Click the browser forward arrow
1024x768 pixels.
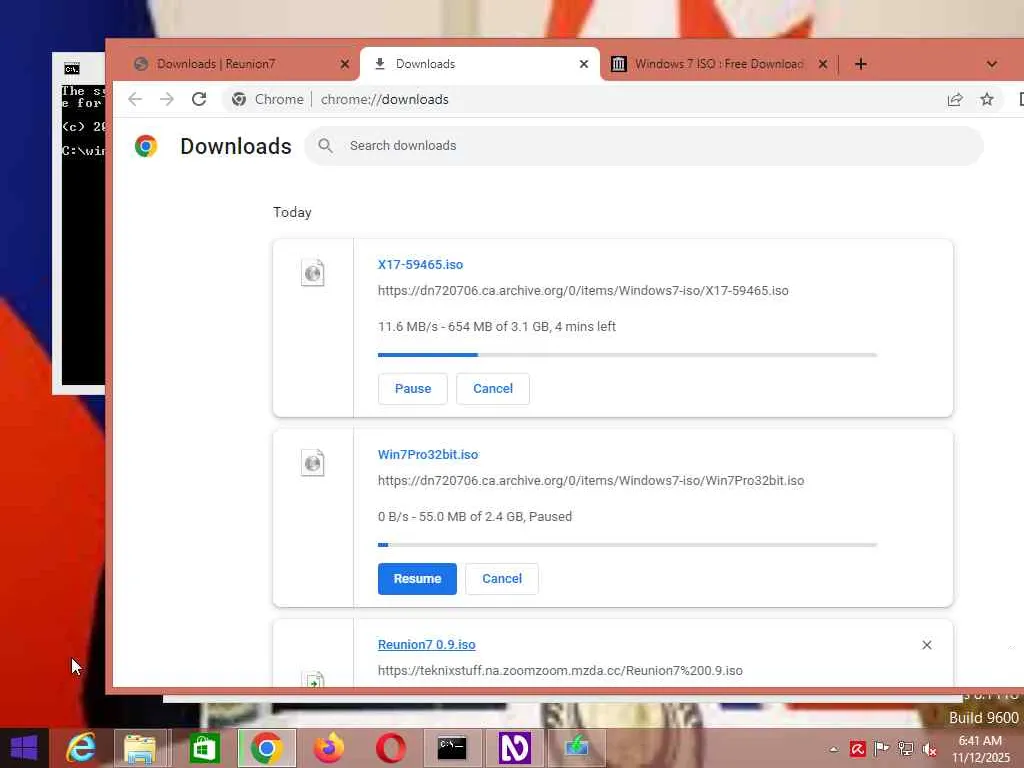point(167,99)
